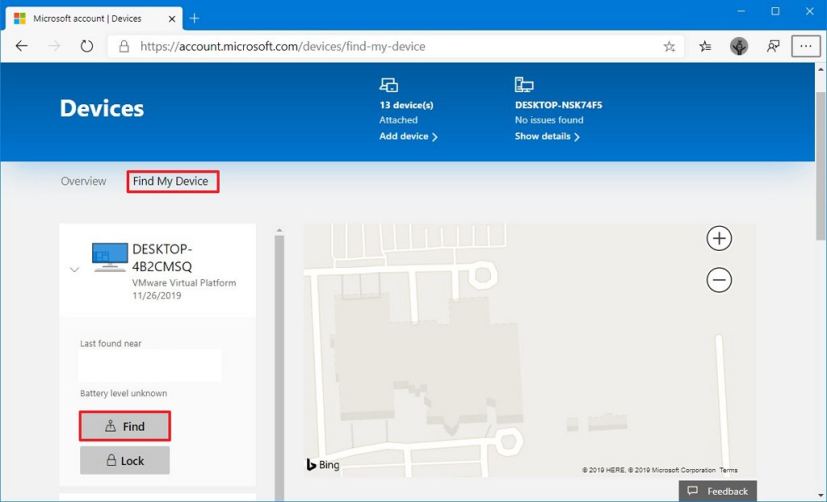Click the up arrow on page scrollbar
Viewport: 827px width, 502px height.
(x=821, y=69)
